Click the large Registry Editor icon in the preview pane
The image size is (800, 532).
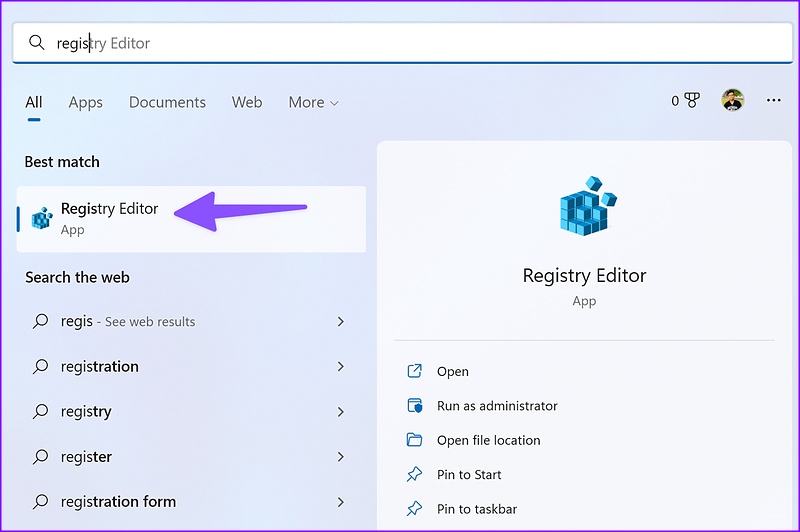point(587,206)
